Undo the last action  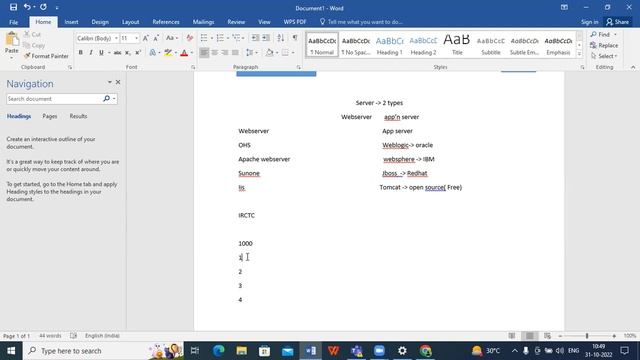click(27, 7)
